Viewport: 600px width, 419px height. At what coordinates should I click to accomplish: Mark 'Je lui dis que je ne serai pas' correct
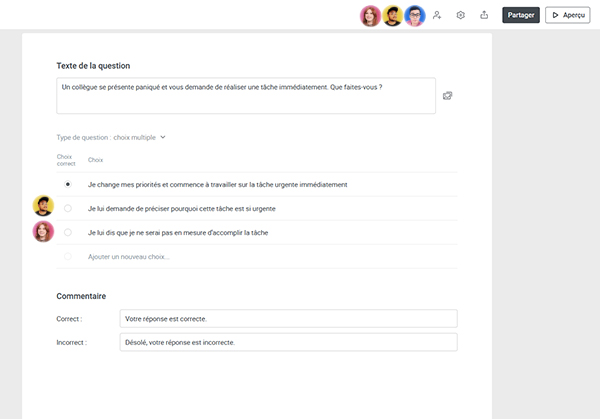tap(68, 232)
